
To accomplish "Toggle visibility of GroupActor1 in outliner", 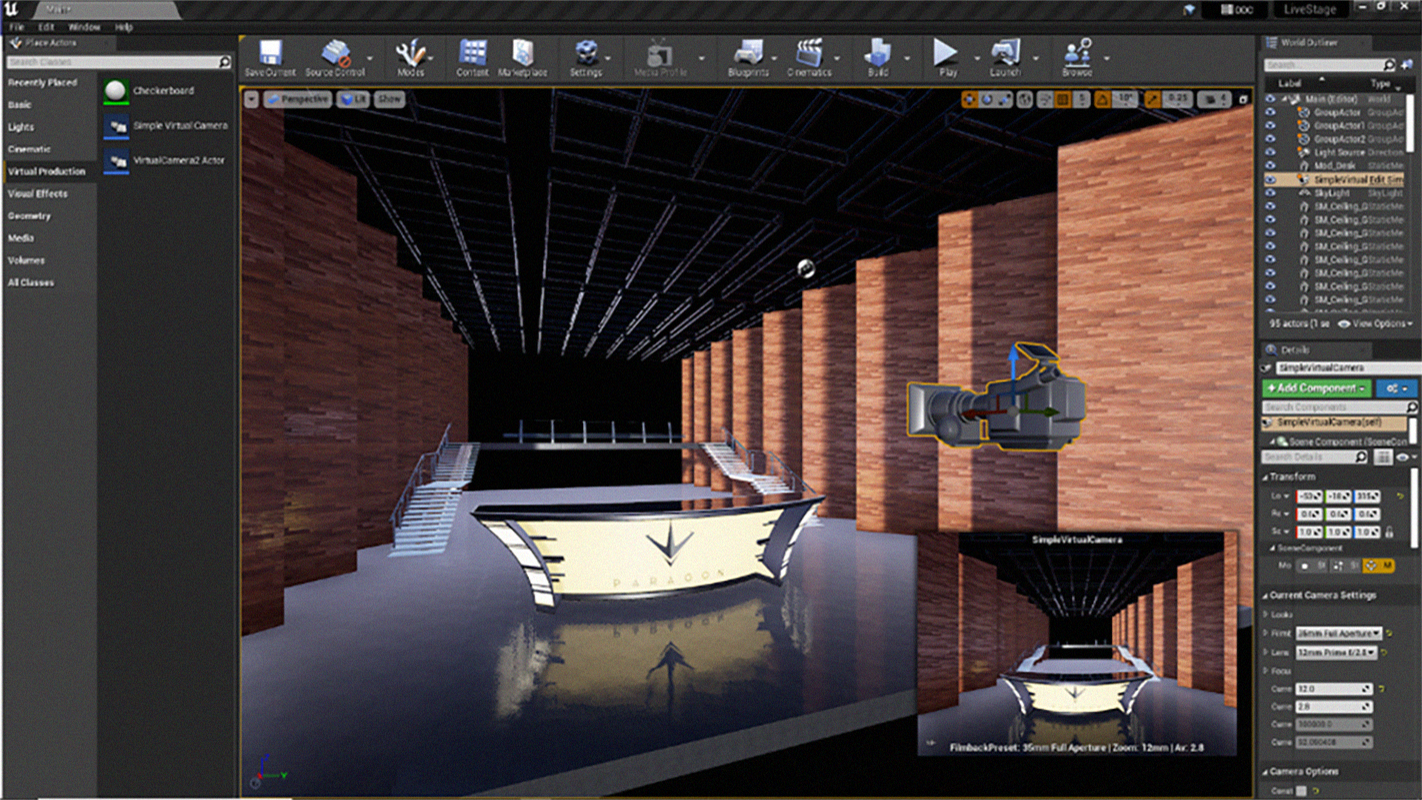I will click(x=1270, y=126).
